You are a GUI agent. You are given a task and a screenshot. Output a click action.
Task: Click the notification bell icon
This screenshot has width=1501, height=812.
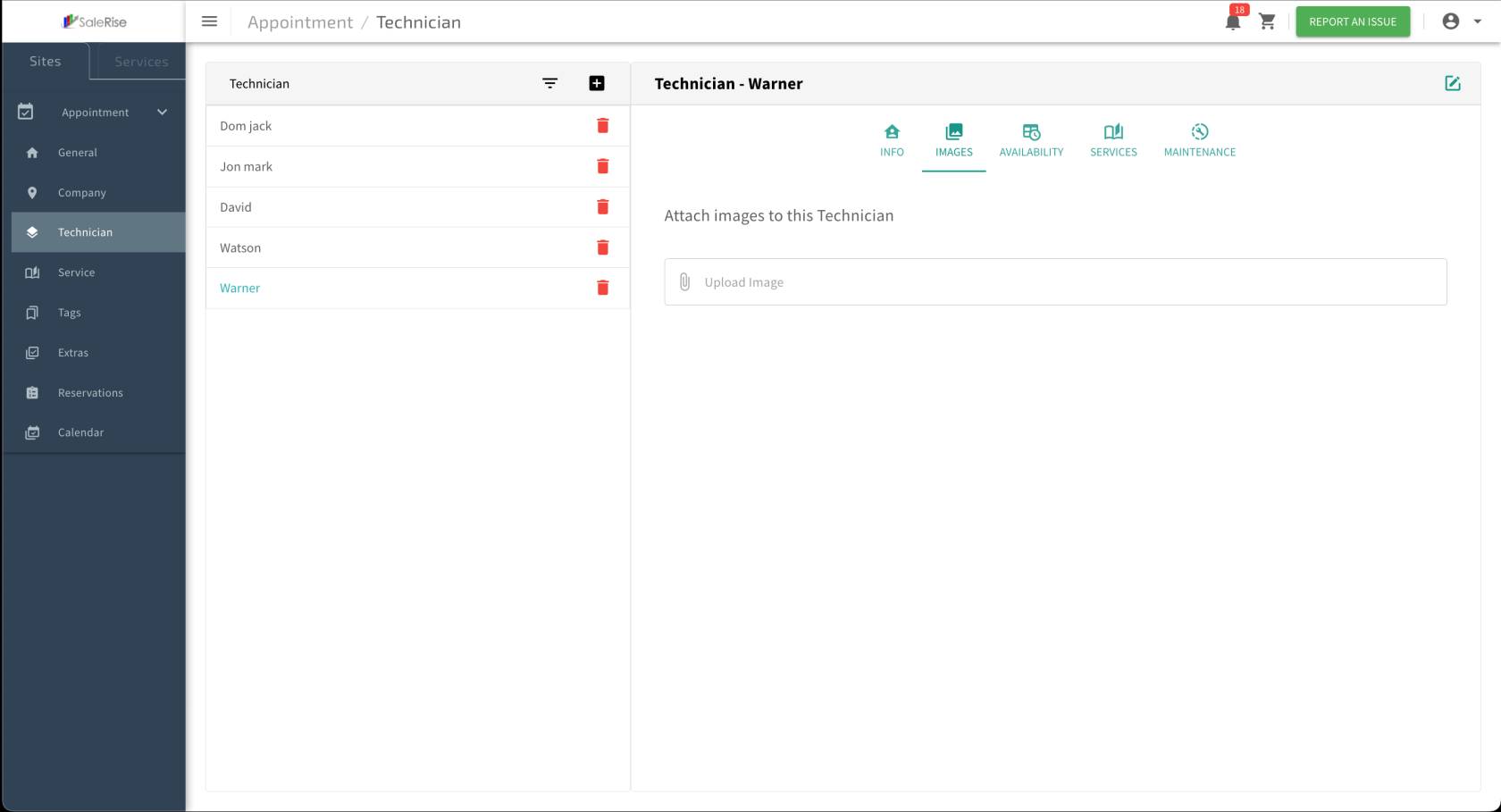[x=1232, y=22]
